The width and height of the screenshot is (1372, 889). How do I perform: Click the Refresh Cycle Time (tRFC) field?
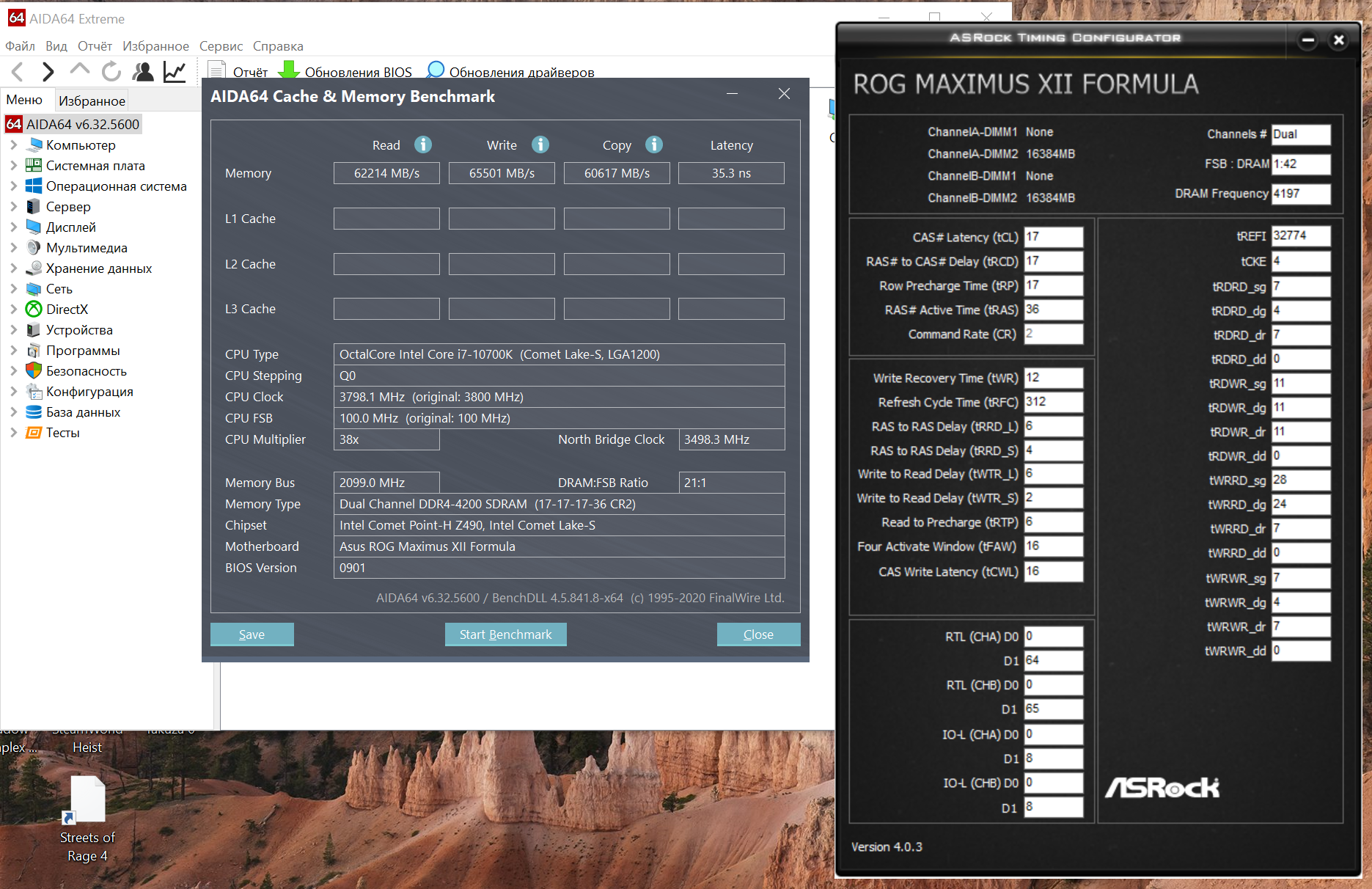point(1053,402)
